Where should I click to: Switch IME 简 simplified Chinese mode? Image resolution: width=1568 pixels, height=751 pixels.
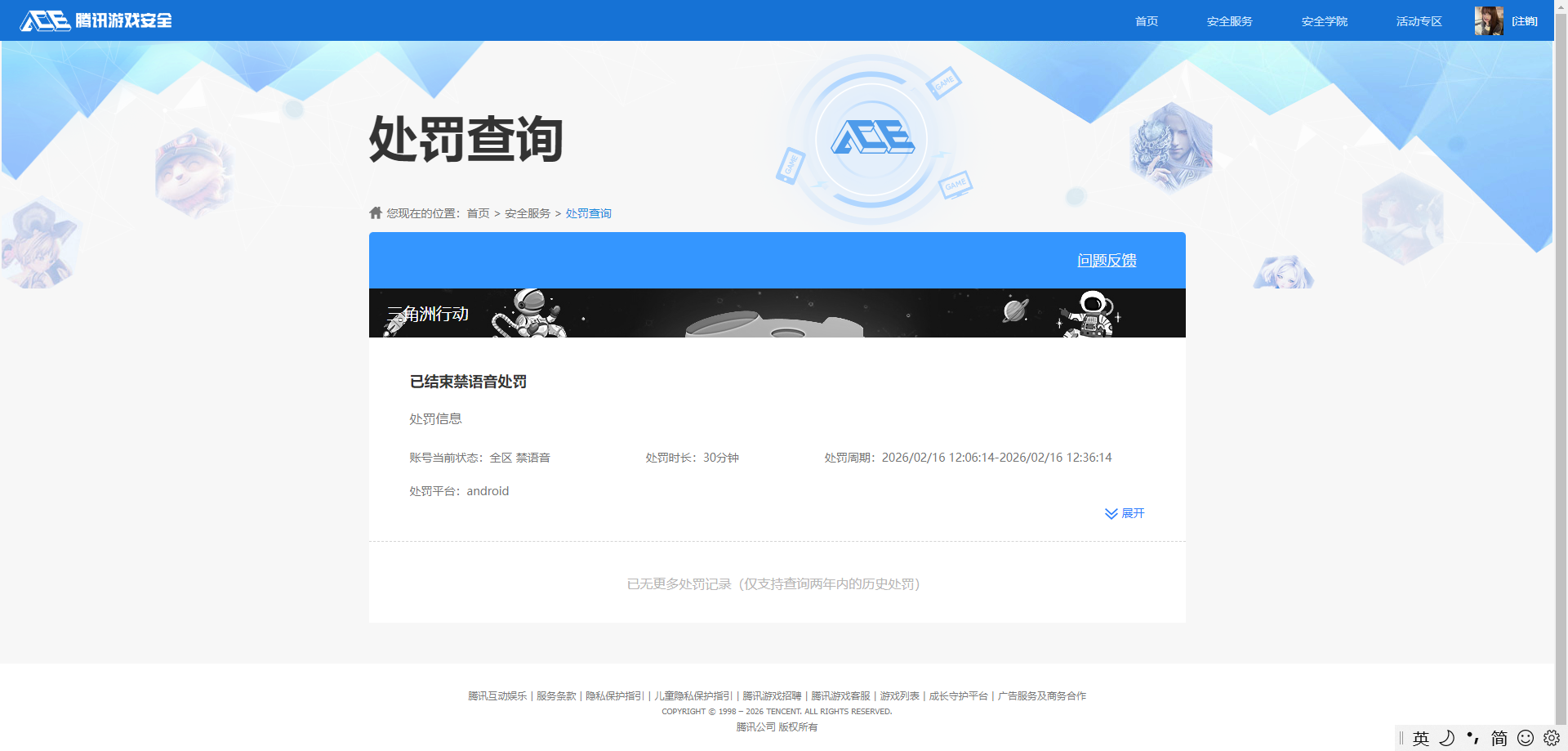(1499, 738)
